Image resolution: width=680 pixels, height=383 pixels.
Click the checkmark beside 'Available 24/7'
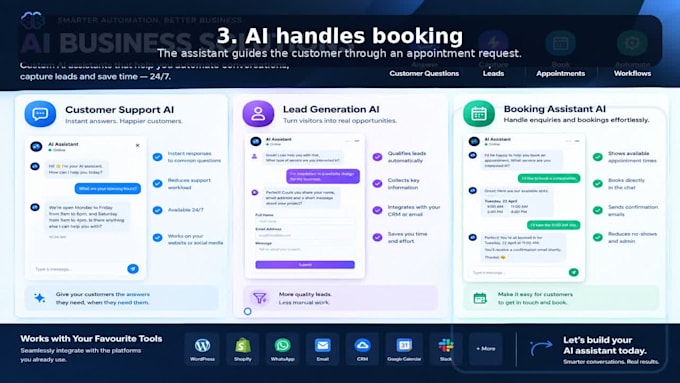157,210
